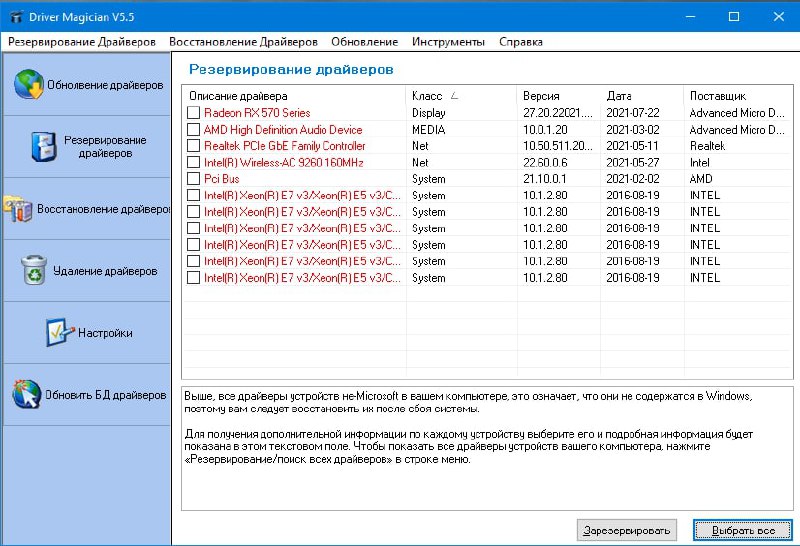
Task: Select the Intel(R) Wireless-AC 9260 160MHz row
Action: 283,163
